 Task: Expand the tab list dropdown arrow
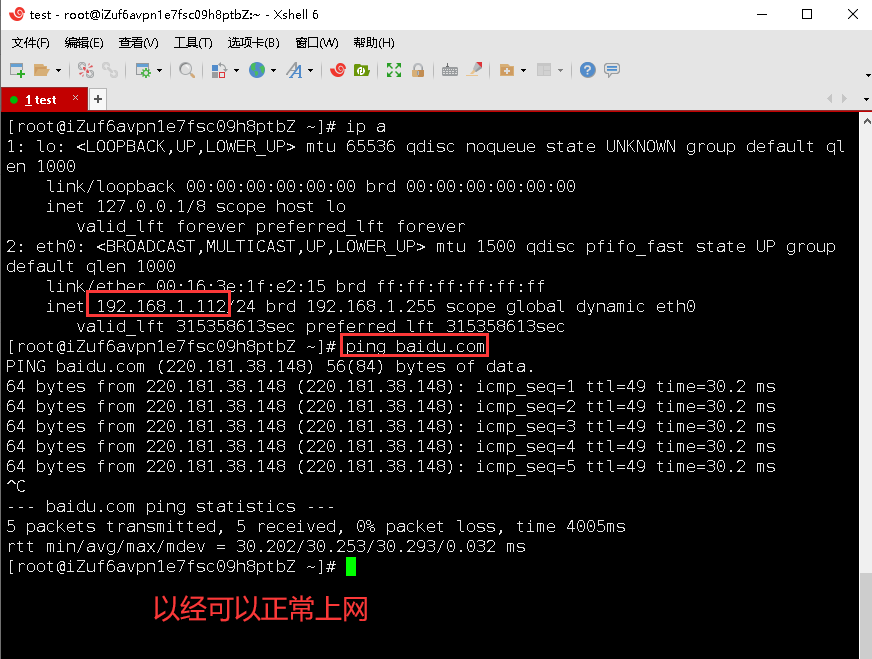(866, 100)
